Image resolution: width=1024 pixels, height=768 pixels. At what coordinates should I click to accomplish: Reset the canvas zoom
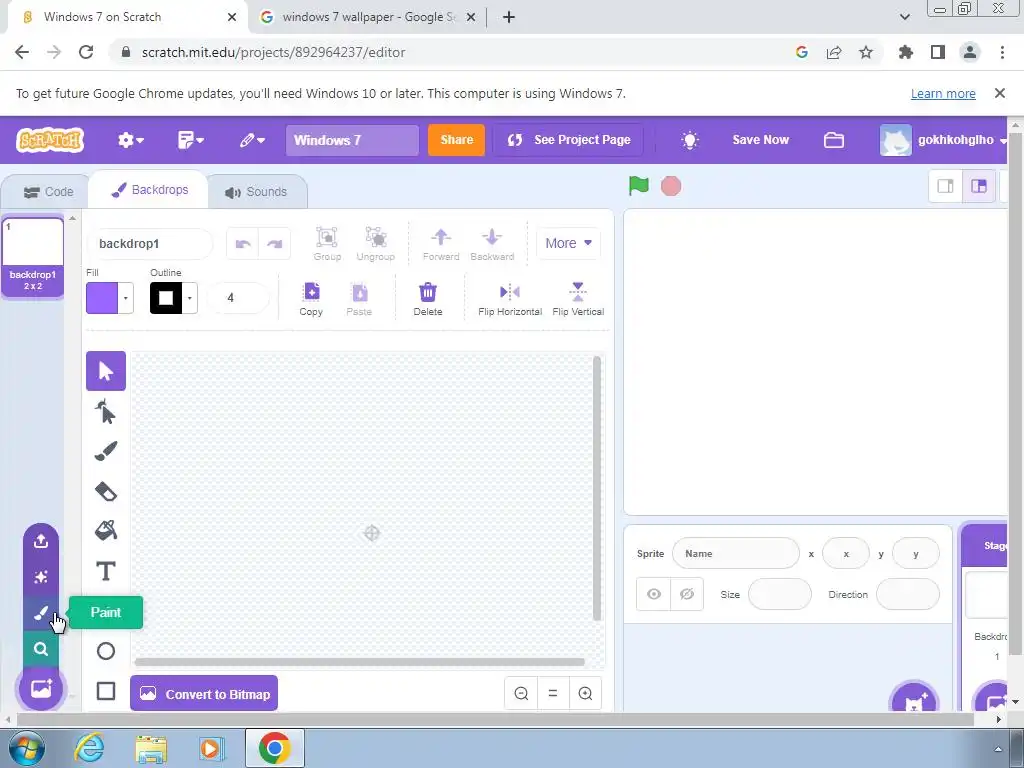click(553, 694)
